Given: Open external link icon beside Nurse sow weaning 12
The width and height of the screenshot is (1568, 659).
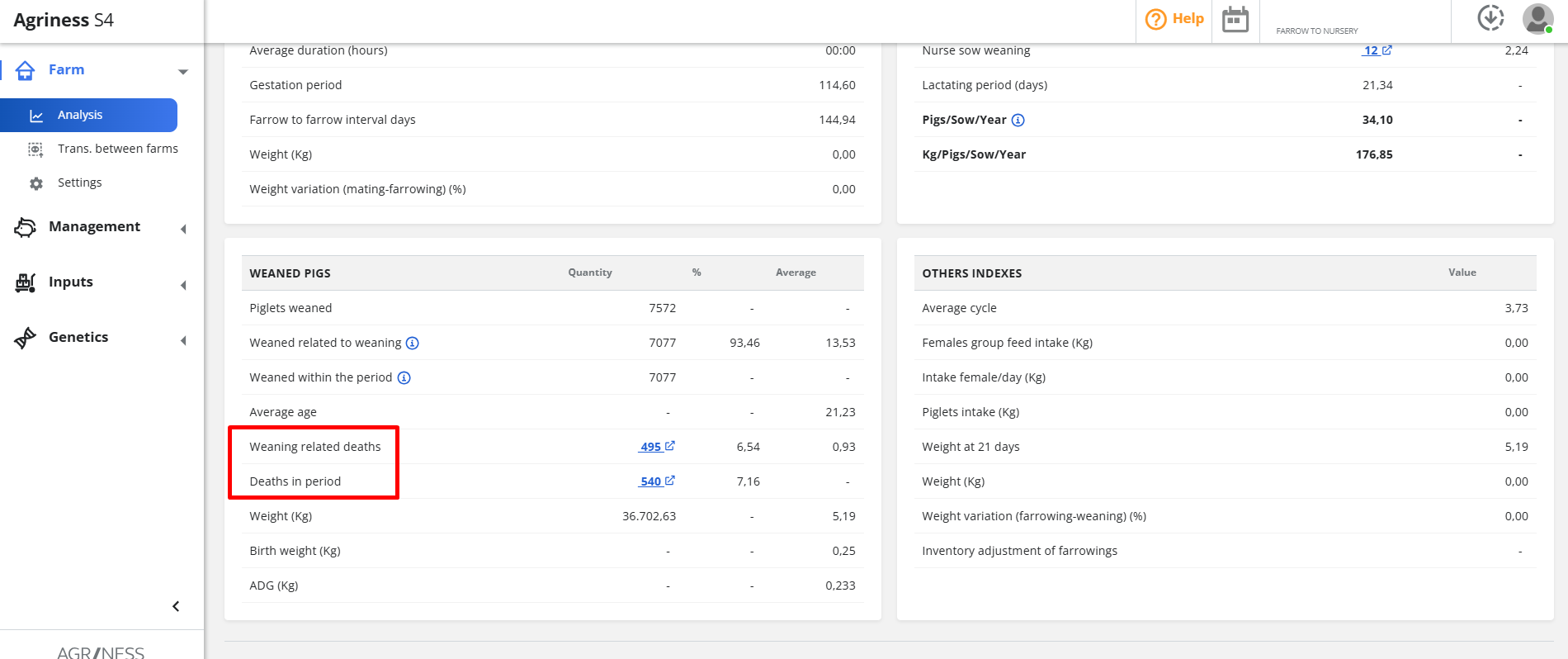Looking at the screenshot, I should [x=1387, y=50].
